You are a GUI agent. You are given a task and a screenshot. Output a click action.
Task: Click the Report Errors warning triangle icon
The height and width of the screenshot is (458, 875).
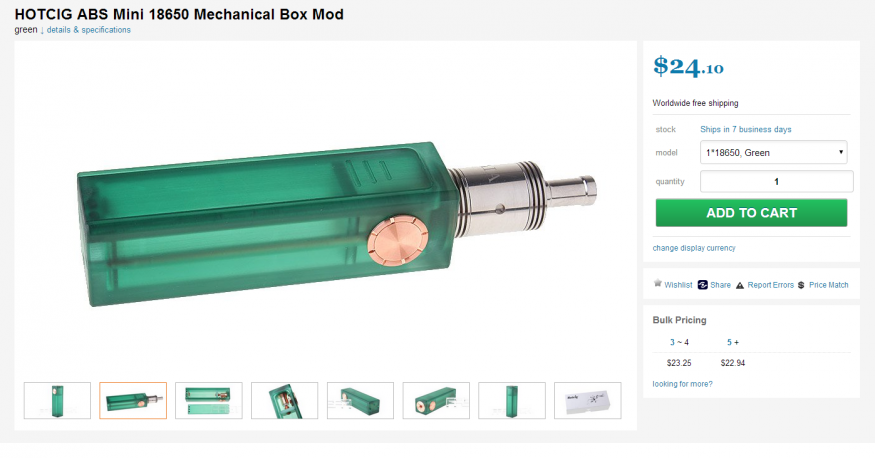coord(740,286)
